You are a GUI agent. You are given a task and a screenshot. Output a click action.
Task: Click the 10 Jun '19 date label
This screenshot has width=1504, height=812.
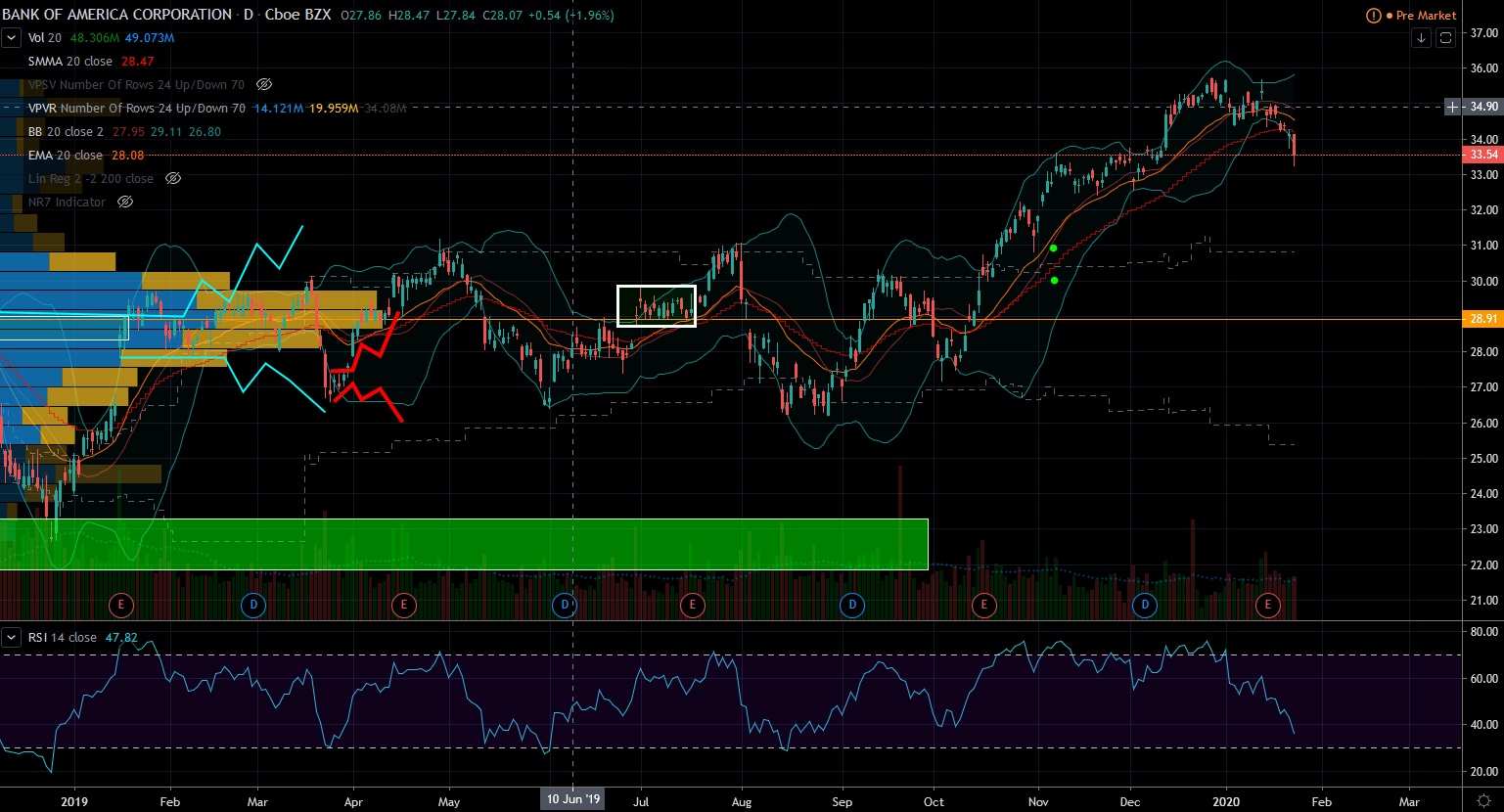[x=573, y=800]
